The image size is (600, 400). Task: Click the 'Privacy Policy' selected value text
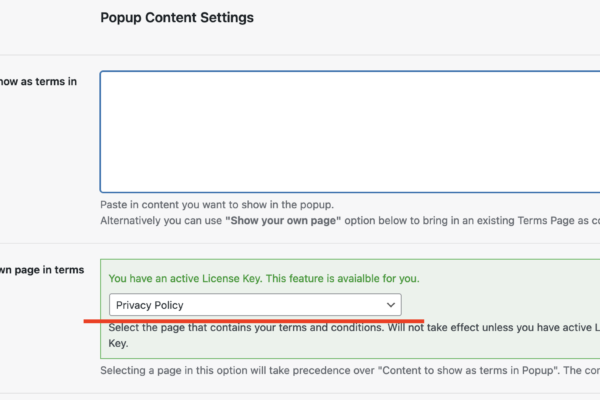click(150, 305)
